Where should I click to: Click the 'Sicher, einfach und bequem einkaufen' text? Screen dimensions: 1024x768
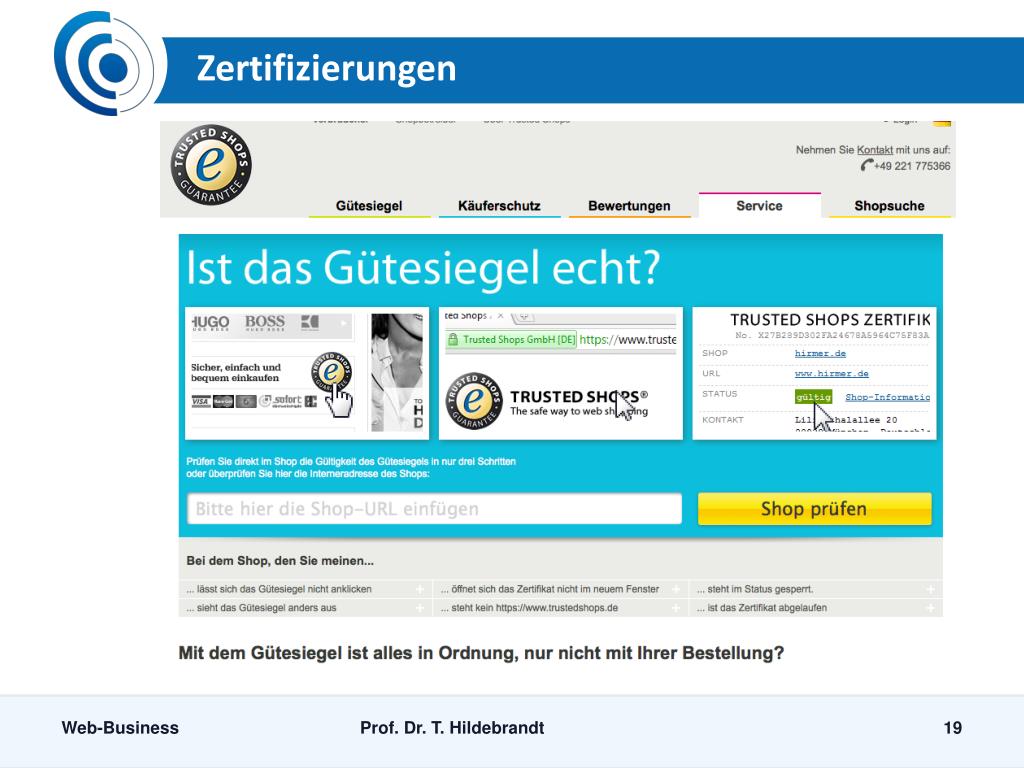coord(236,372)
